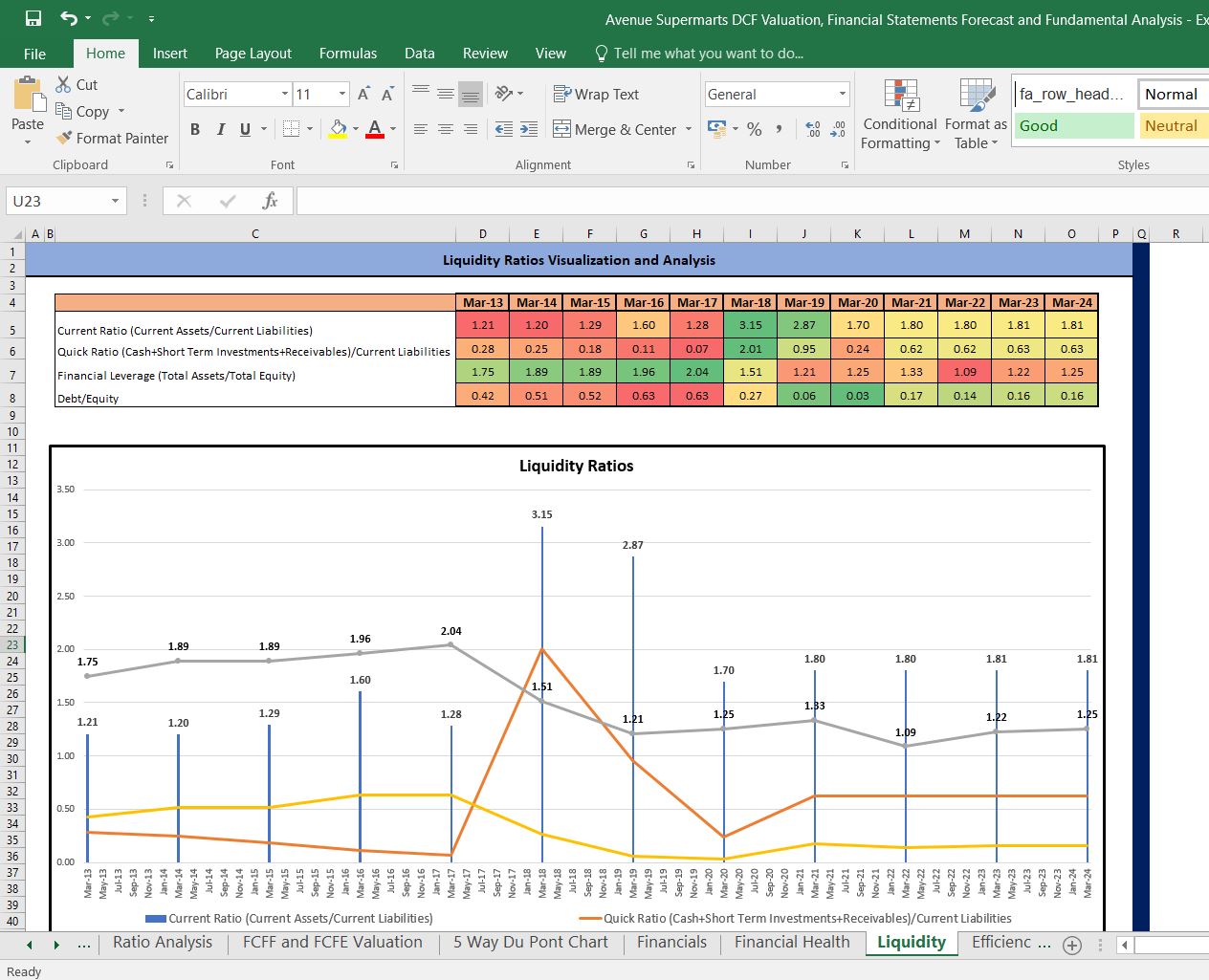Decrease font size with small A icon

(387, 94)
